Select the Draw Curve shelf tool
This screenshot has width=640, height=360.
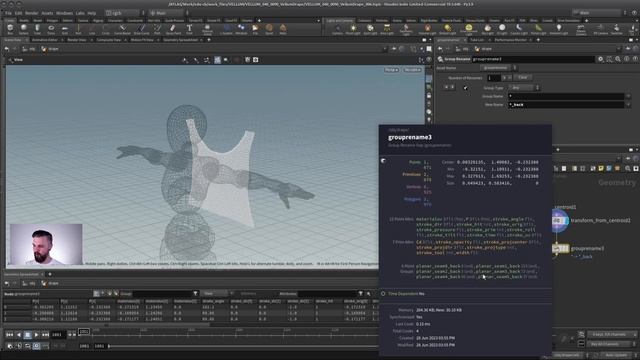coord(141,29)
